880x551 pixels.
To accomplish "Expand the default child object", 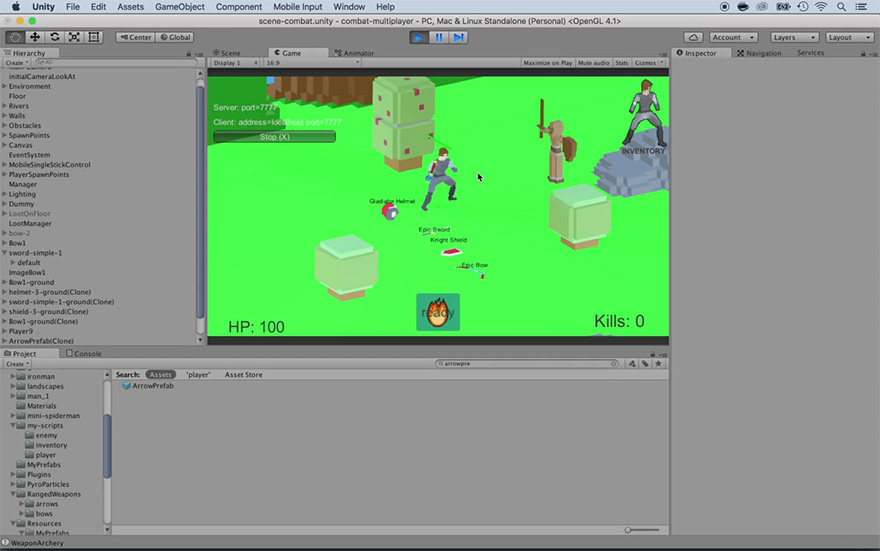I will (13, 263).
